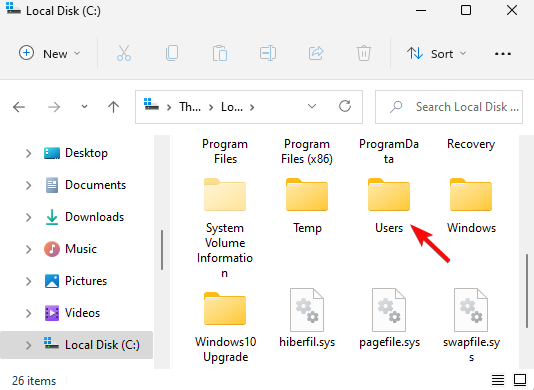Viewport: 534px width, 390px height.
Task: Click the Delete trash icon
Action: [x=364, y=53]
